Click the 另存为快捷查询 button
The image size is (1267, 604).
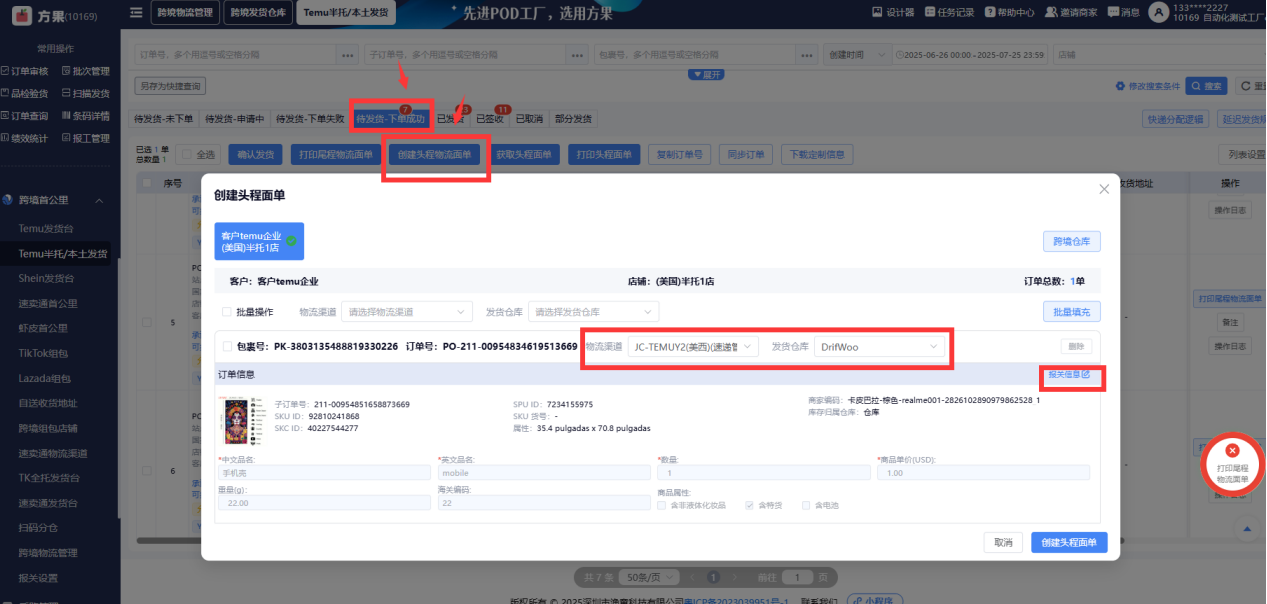(170, 86)
